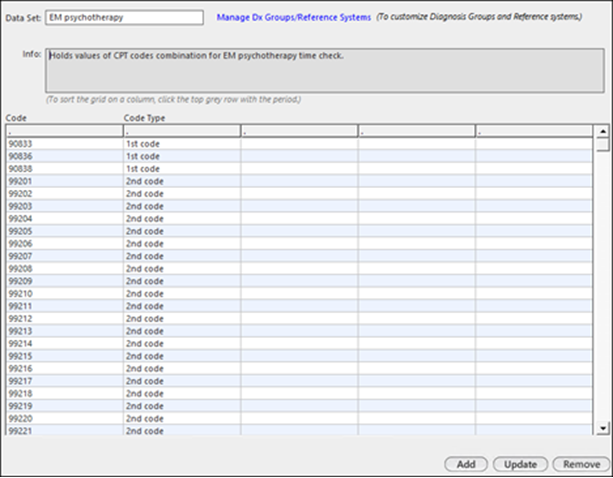Open Manage Dx Groups/Reference Systems link
Screen dimensions: 613x478
[294, 17]
